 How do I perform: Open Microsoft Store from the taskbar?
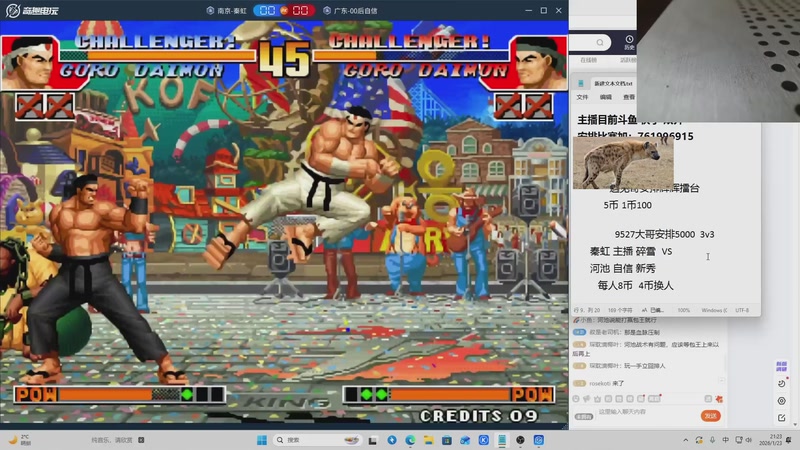pos(447,440)
